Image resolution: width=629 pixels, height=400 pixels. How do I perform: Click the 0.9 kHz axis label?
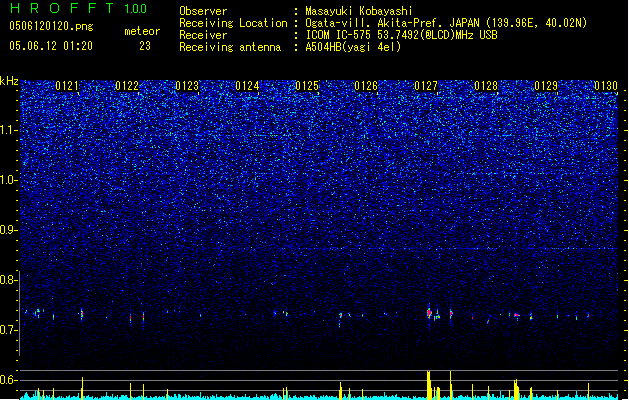pos(8,230)
